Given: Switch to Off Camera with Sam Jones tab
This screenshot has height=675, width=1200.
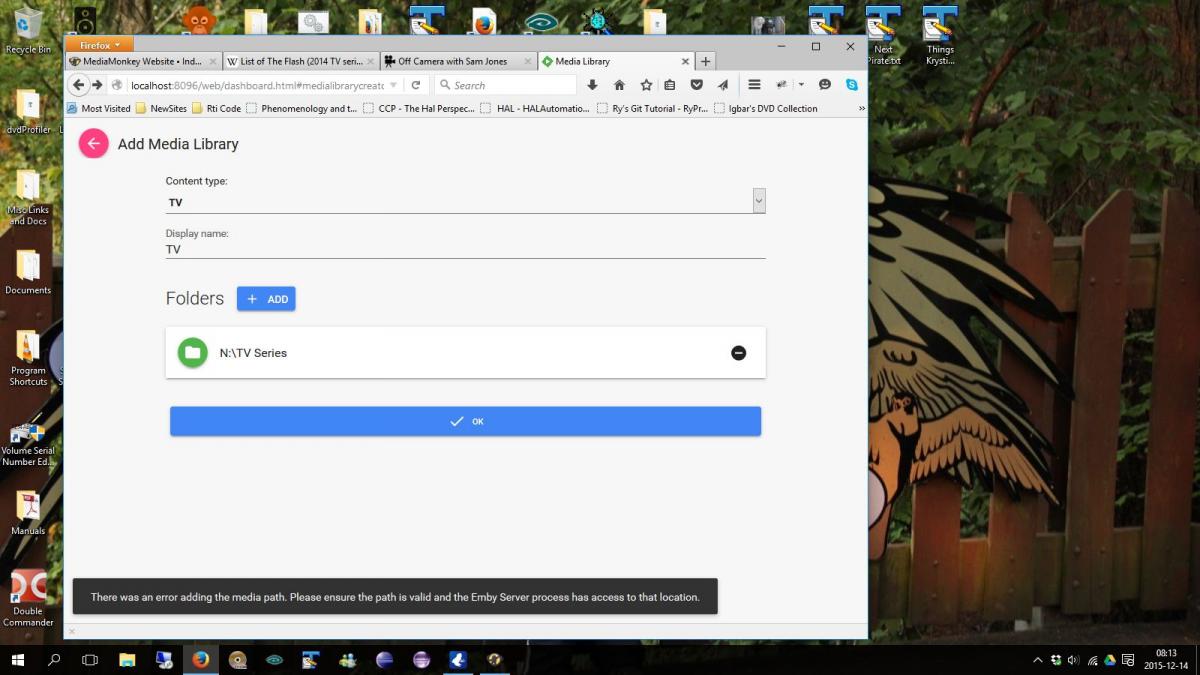Looking at the screenshot, I should click(x=459, y=61).
